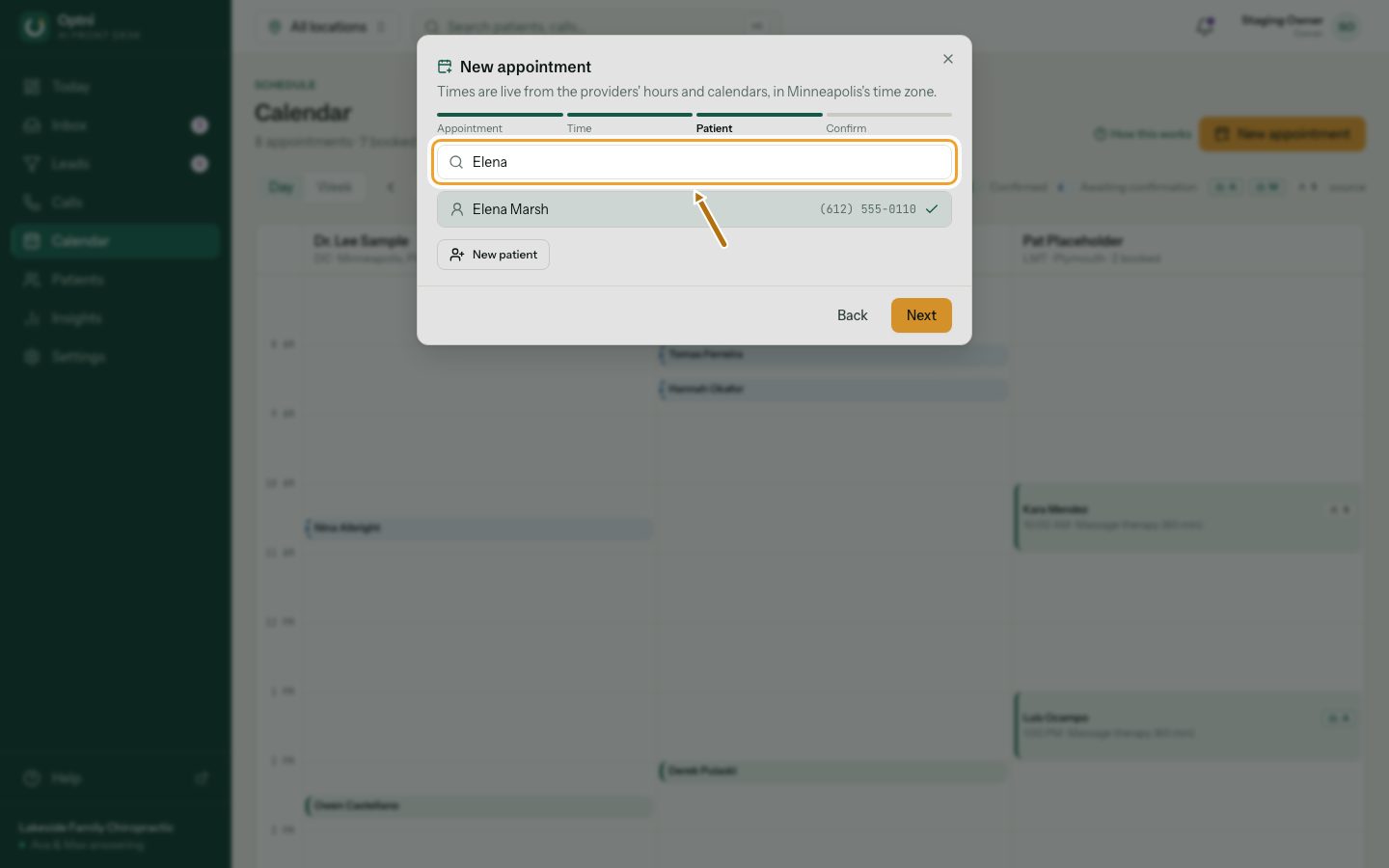Open the Hannah Okafor appointment
Image resolution: width=1389 pixels, height=868 pixels.
833,389
